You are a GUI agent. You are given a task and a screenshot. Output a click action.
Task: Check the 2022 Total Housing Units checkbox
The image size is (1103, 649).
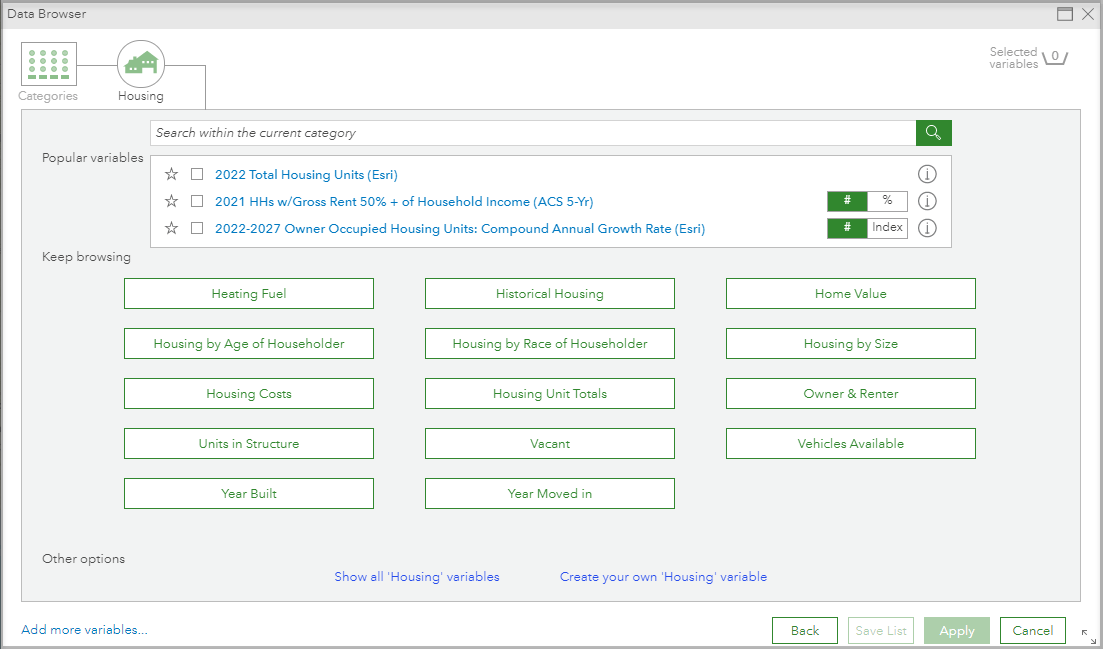(197, 173)
